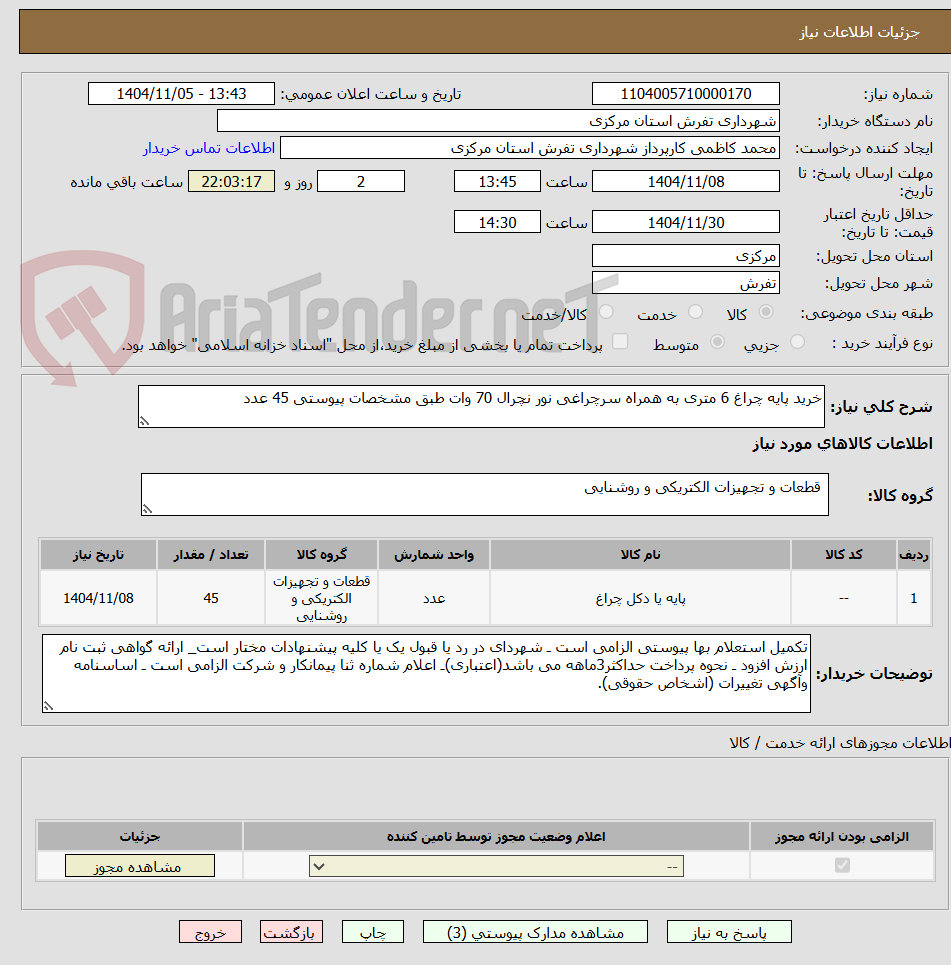Click the شماره نیاز field 1104005710000170
Screen dimensions: 951x965
(x=686, y=94)
